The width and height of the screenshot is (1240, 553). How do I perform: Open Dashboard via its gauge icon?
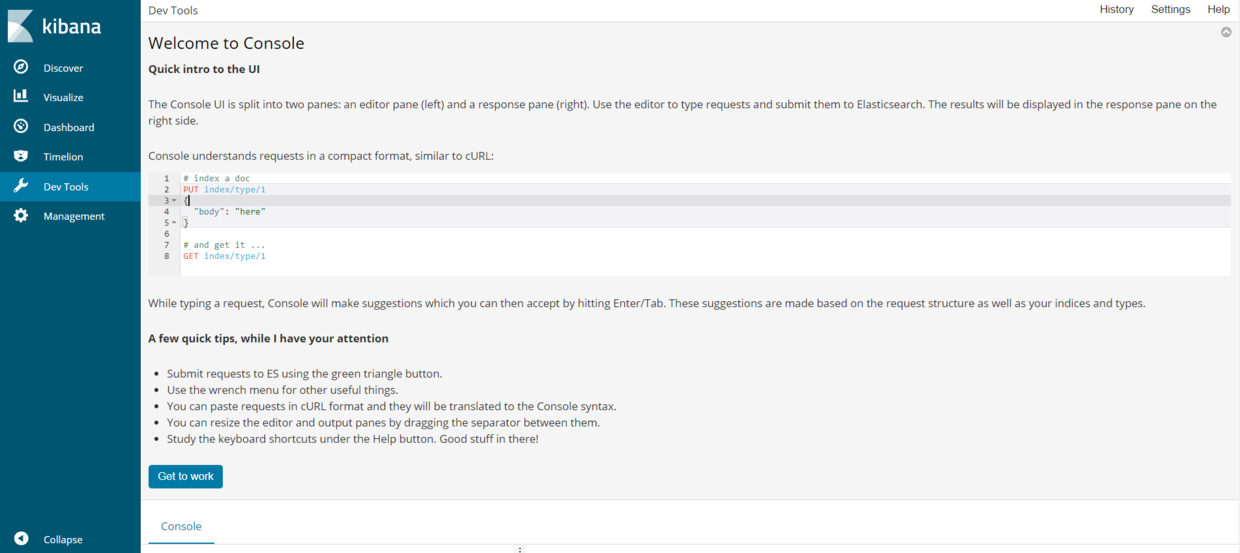pos(21,127)
